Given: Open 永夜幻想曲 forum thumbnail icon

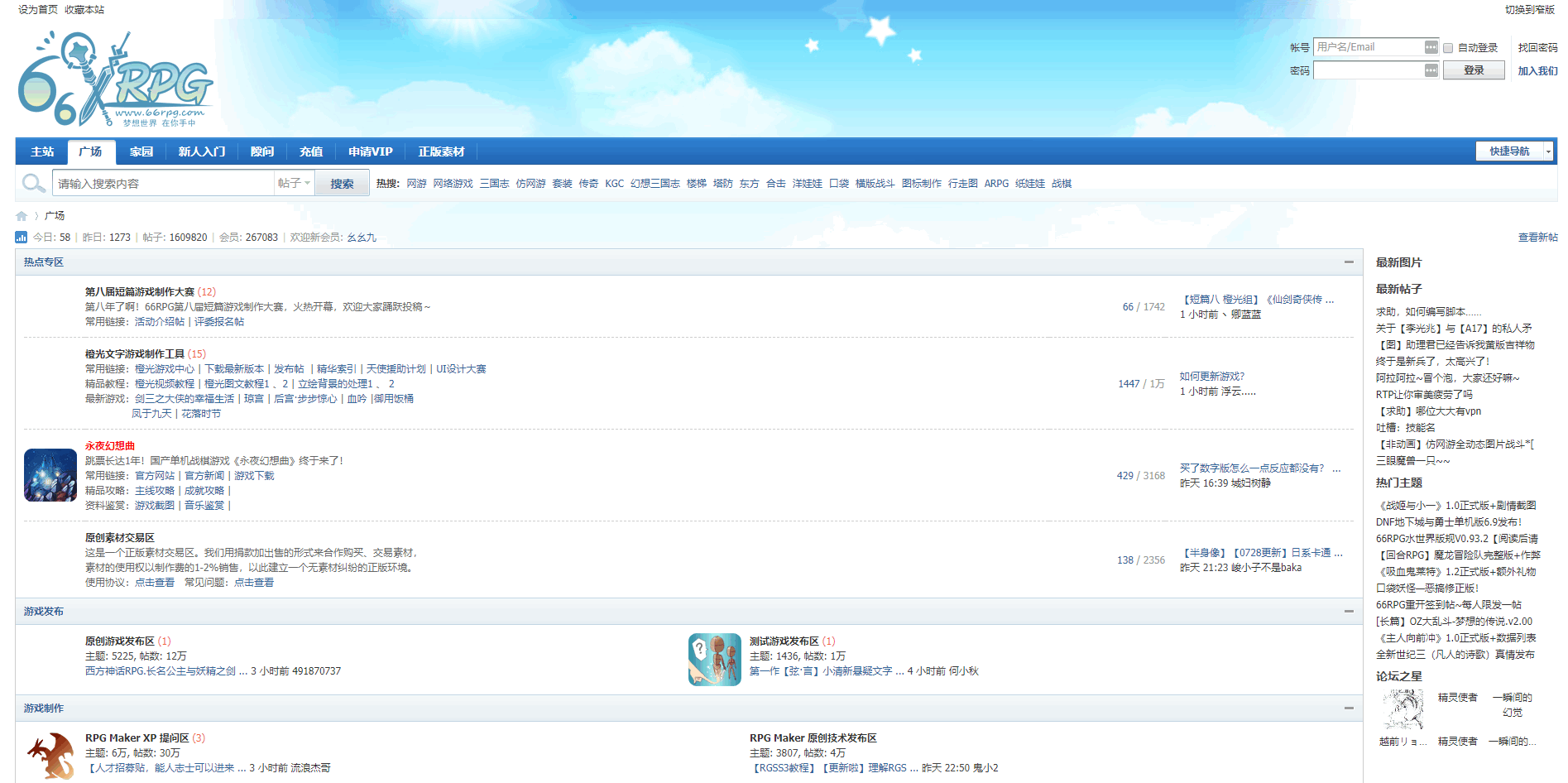Looking at the screenshot, I should coord(50,475).
